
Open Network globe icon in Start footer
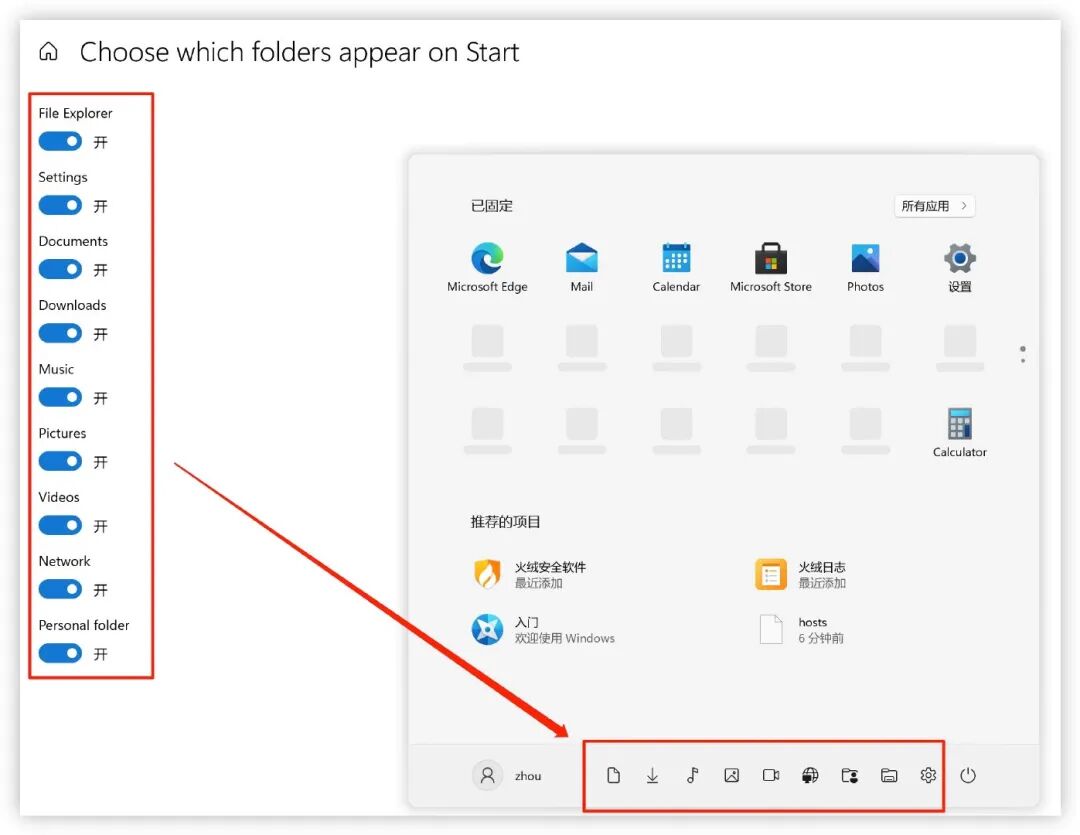pyautogui.click(x=810, y=776)
